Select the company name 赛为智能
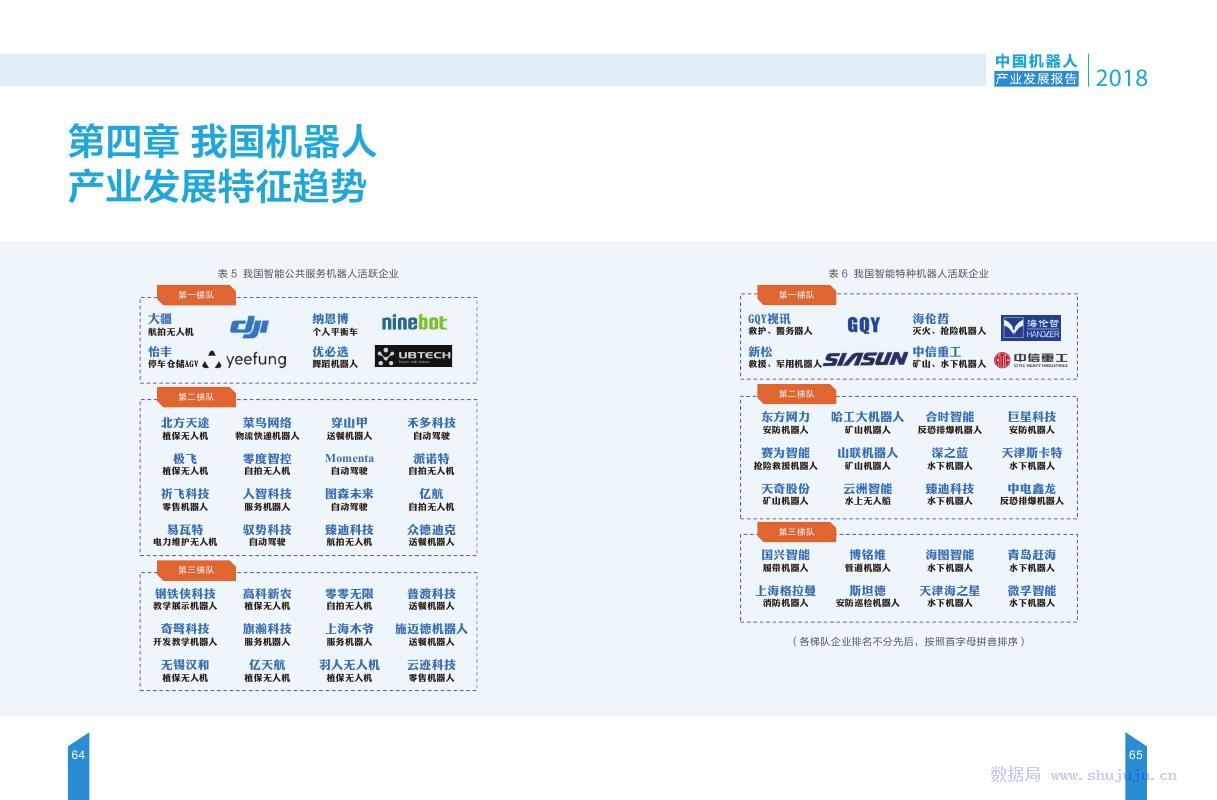 coord(785,453)
